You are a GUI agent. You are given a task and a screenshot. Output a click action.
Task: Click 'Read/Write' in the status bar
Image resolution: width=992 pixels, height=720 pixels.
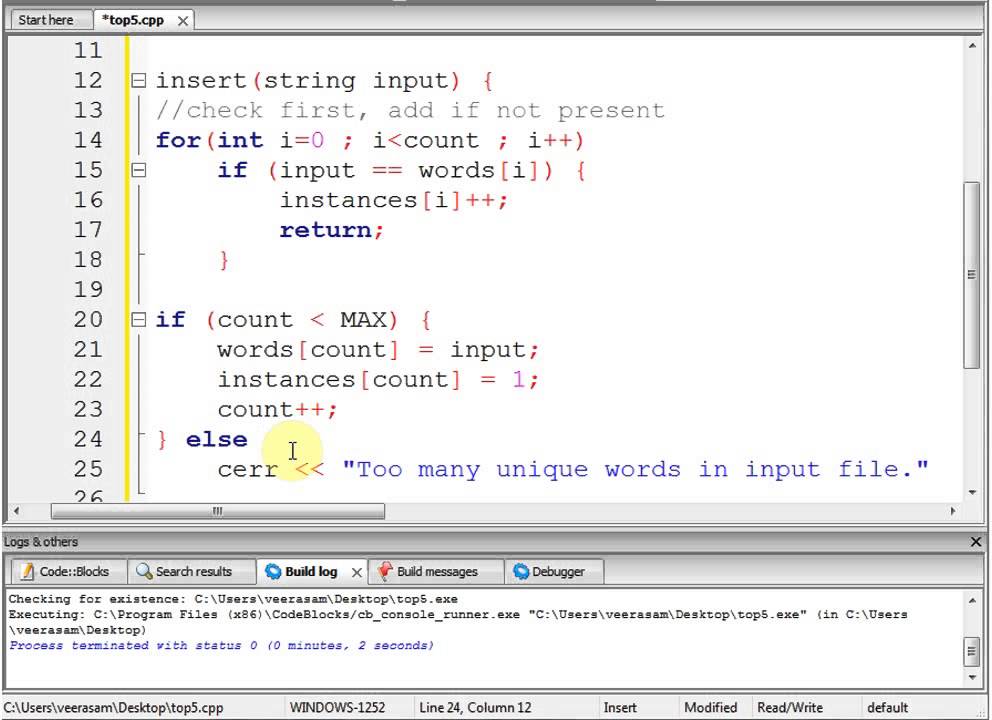point(790,707)
